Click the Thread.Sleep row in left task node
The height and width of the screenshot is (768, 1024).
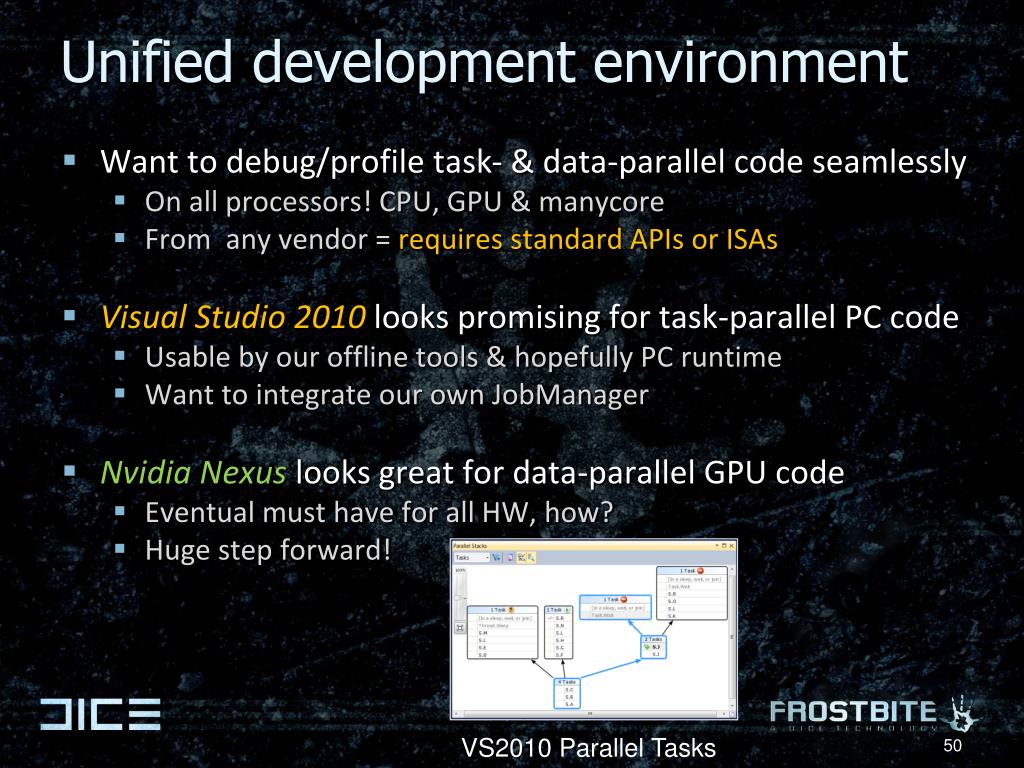click(503, 626)
